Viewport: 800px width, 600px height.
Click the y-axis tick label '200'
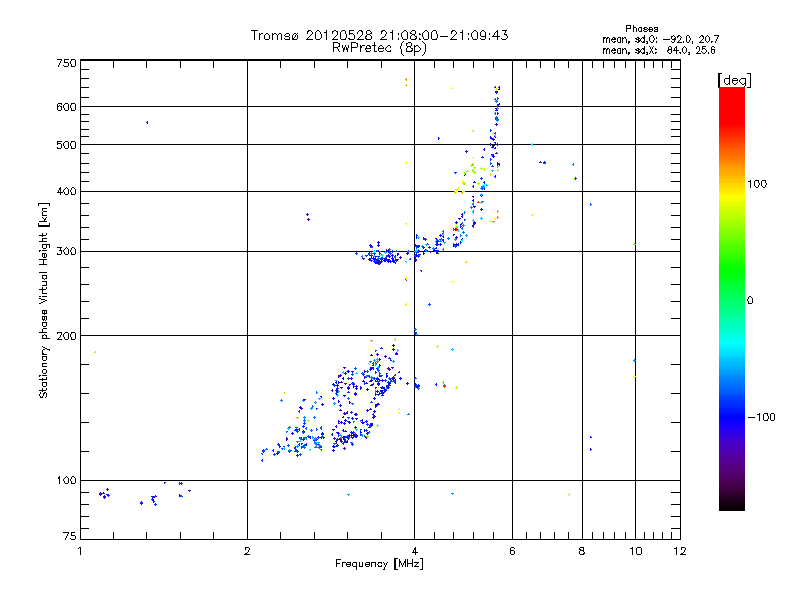pos(66,336)
